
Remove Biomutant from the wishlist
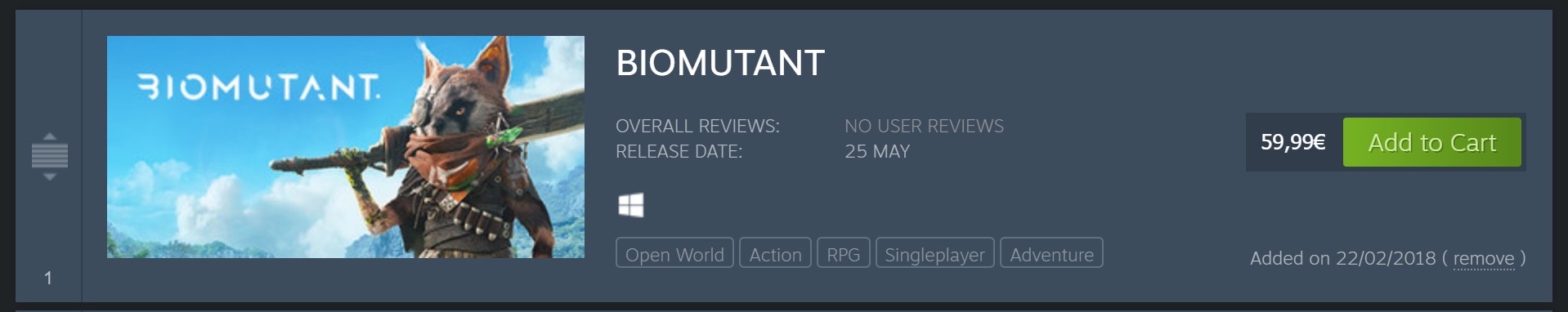[1484, 259]
